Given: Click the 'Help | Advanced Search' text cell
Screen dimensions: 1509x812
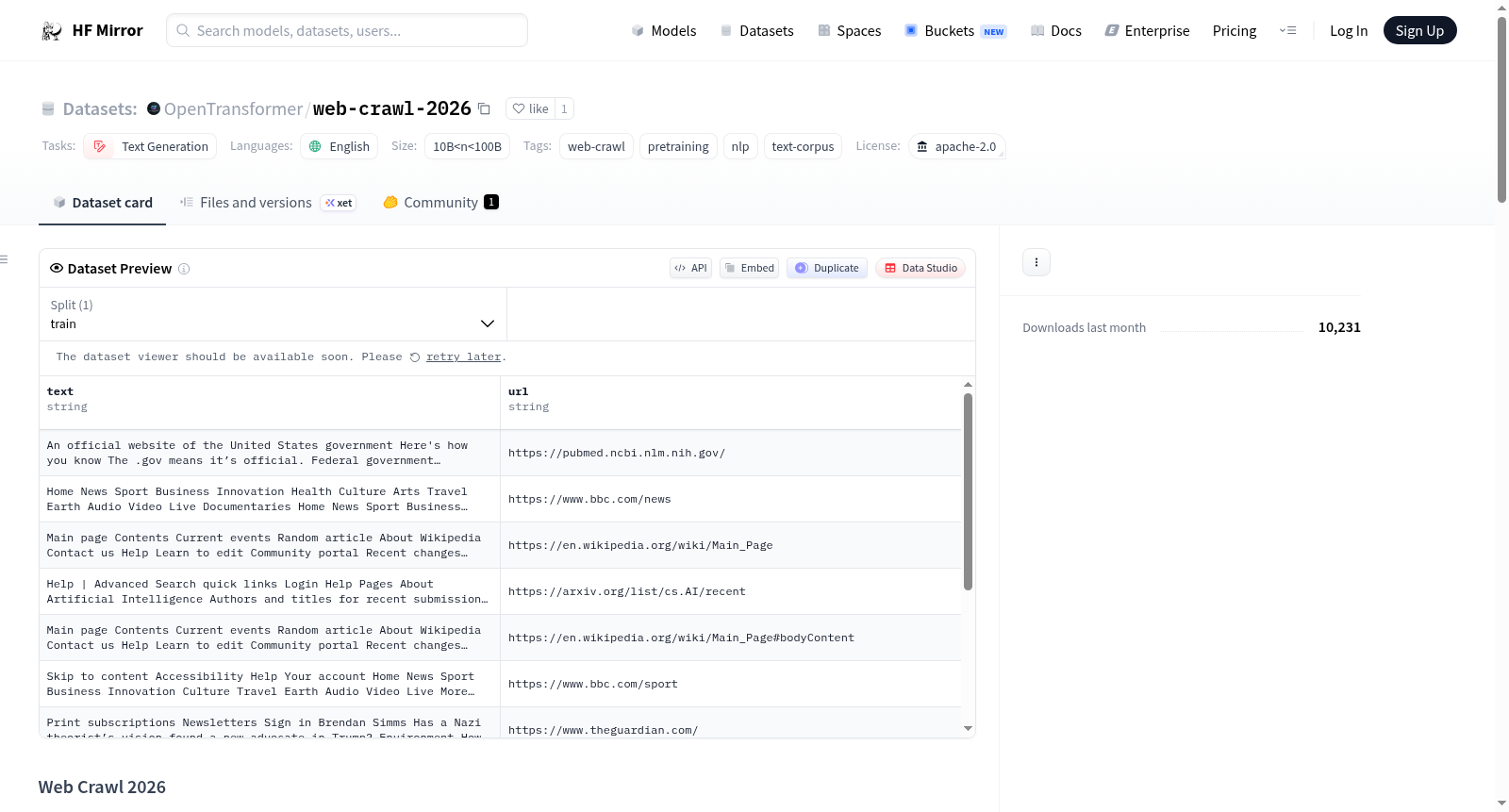Looking at the screenshot, I should (x=270, y=592).
